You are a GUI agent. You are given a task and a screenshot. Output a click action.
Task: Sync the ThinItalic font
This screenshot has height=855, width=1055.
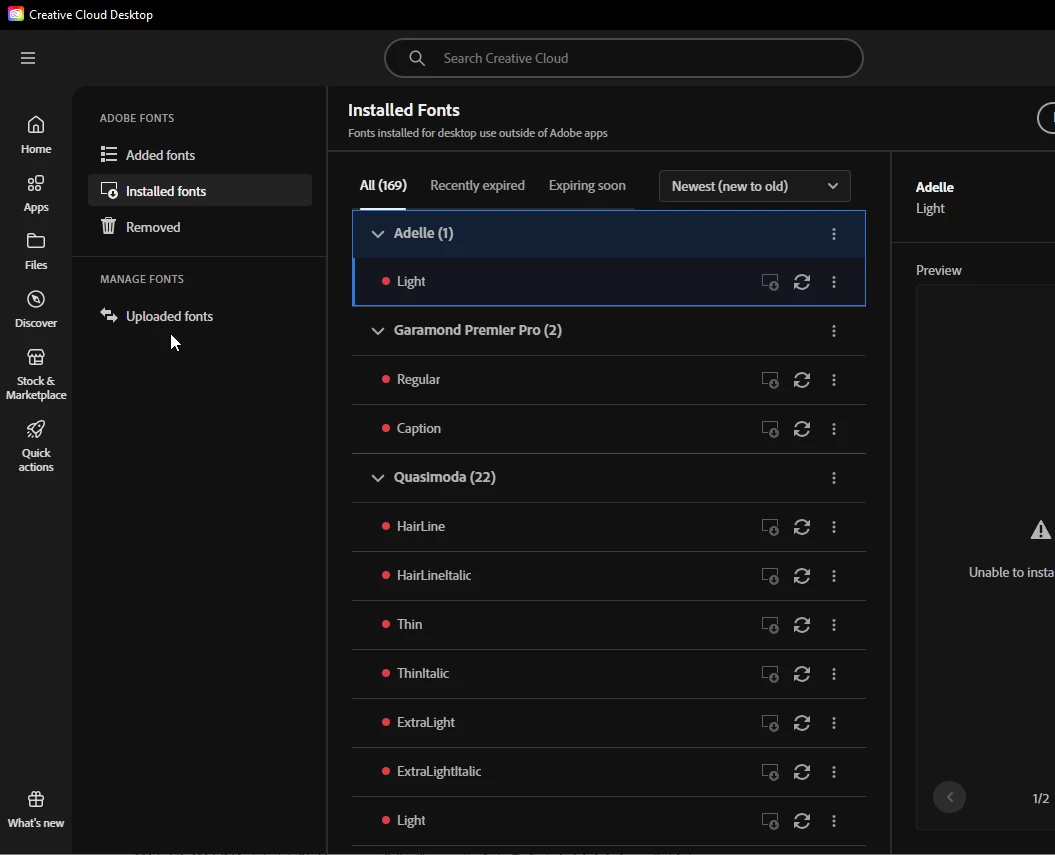click(801, 674)
